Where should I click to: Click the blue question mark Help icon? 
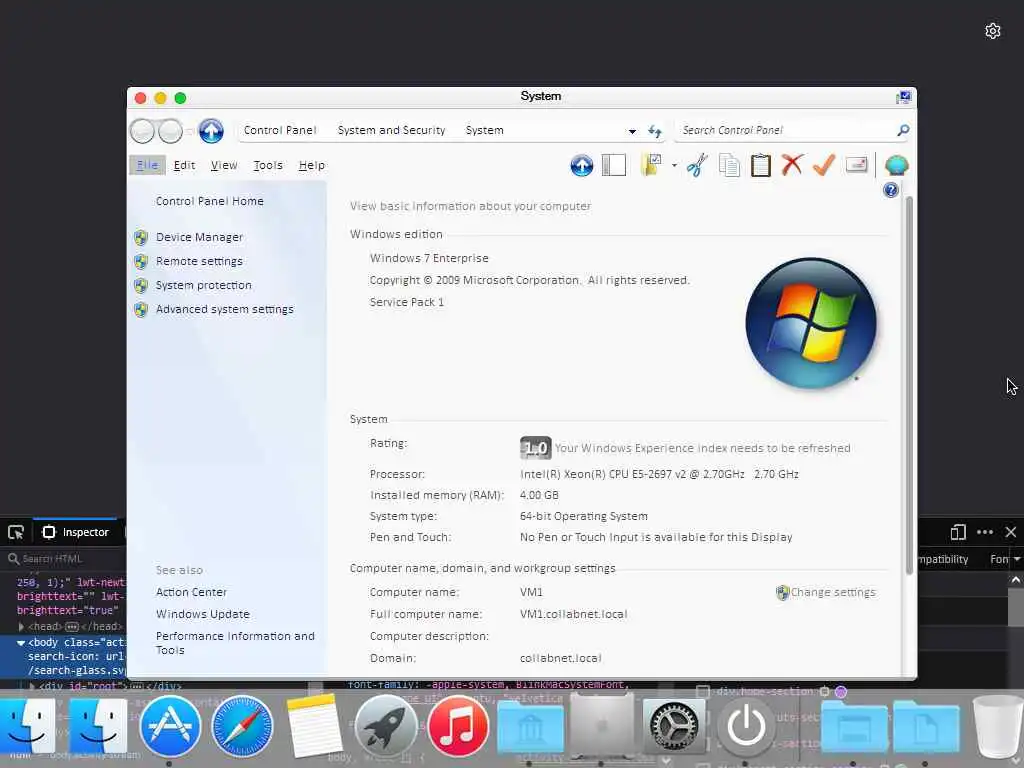point(891,190)
